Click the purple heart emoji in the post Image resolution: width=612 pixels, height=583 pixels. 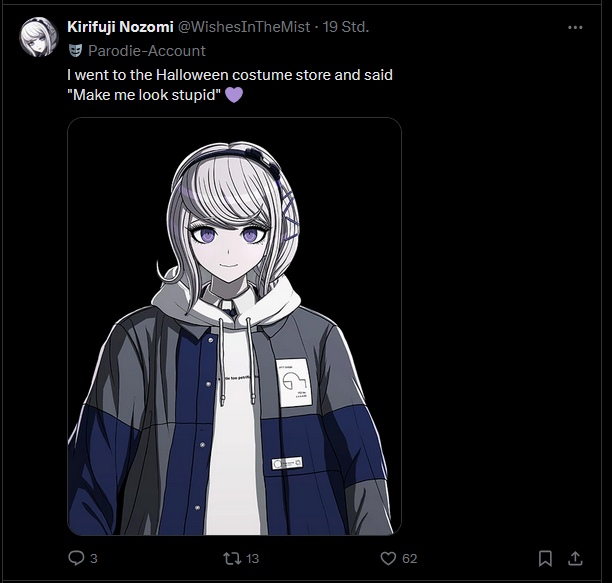(234, 95)
